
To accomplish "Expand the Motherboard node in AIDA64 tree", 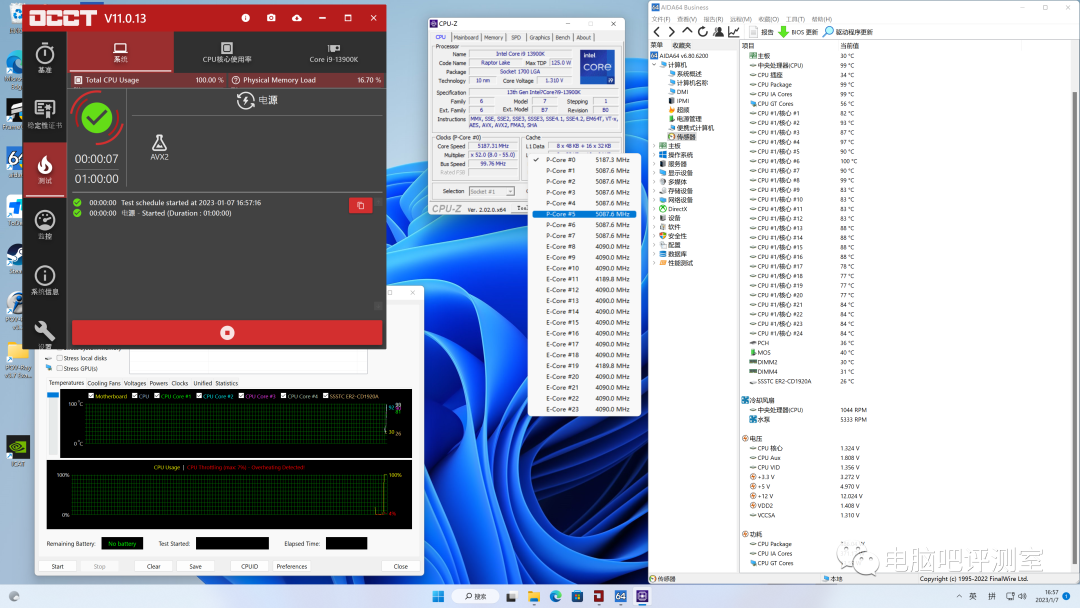I will (x=654, y=146).
